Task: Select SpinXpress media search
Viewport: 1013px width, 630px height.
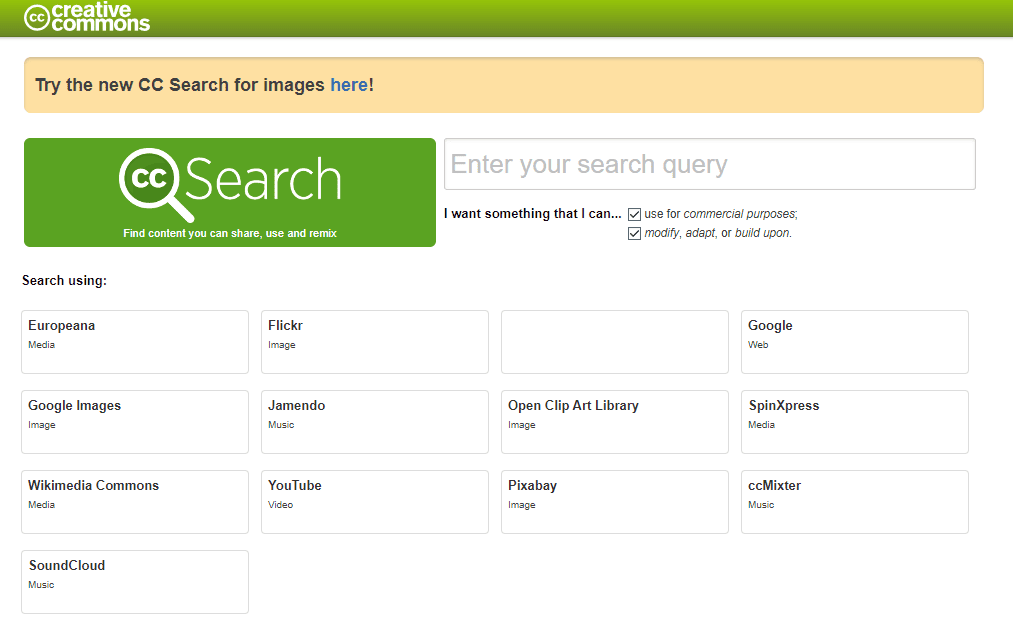Action: click(854, 421)
